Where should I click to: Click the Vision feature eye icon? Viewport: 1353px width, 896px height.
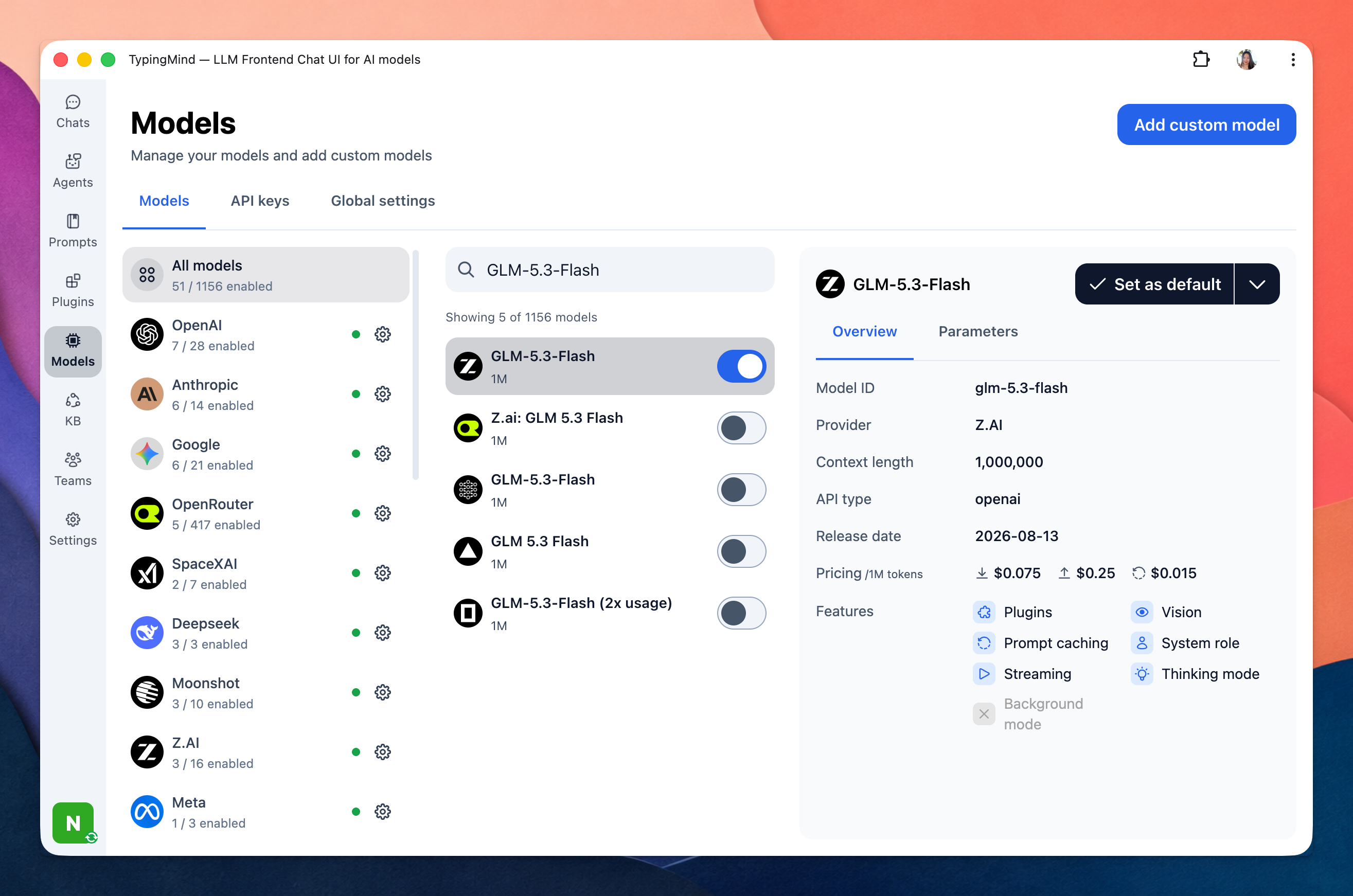(1142, 612)
